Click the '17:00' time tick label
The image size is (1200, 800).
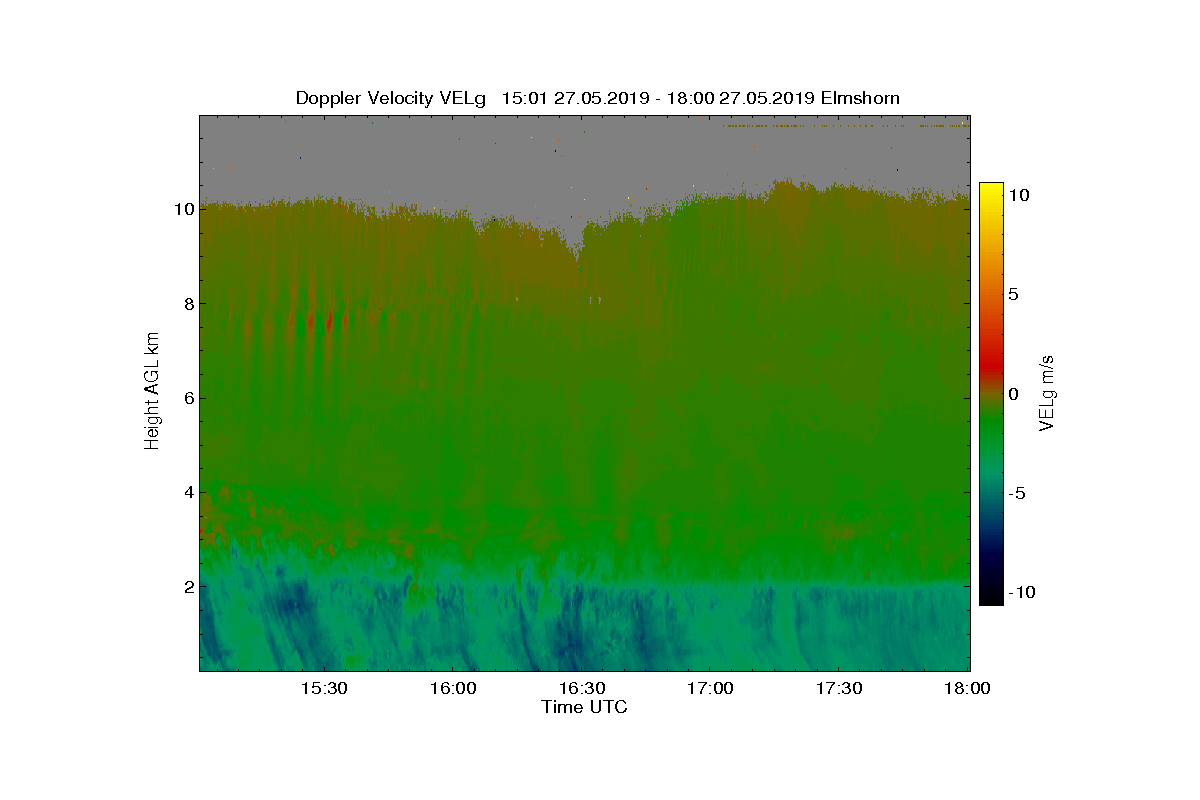[710, 688]
